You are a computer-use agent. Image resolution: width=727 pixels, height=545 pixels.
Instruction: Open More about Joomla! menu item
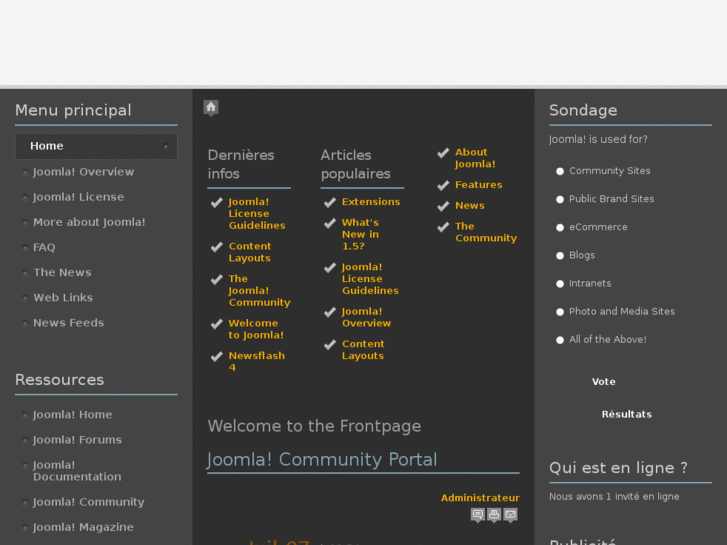point(89,222)
